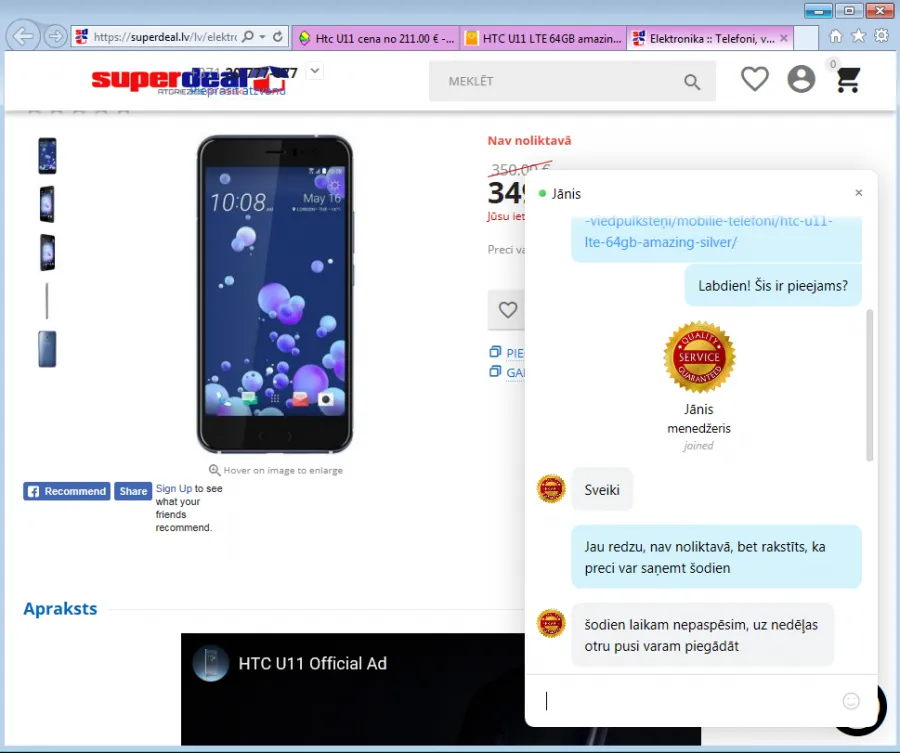Select the thin side-profile phone thumbnail
The image size is (900, 753).
[x=47, y=300]
